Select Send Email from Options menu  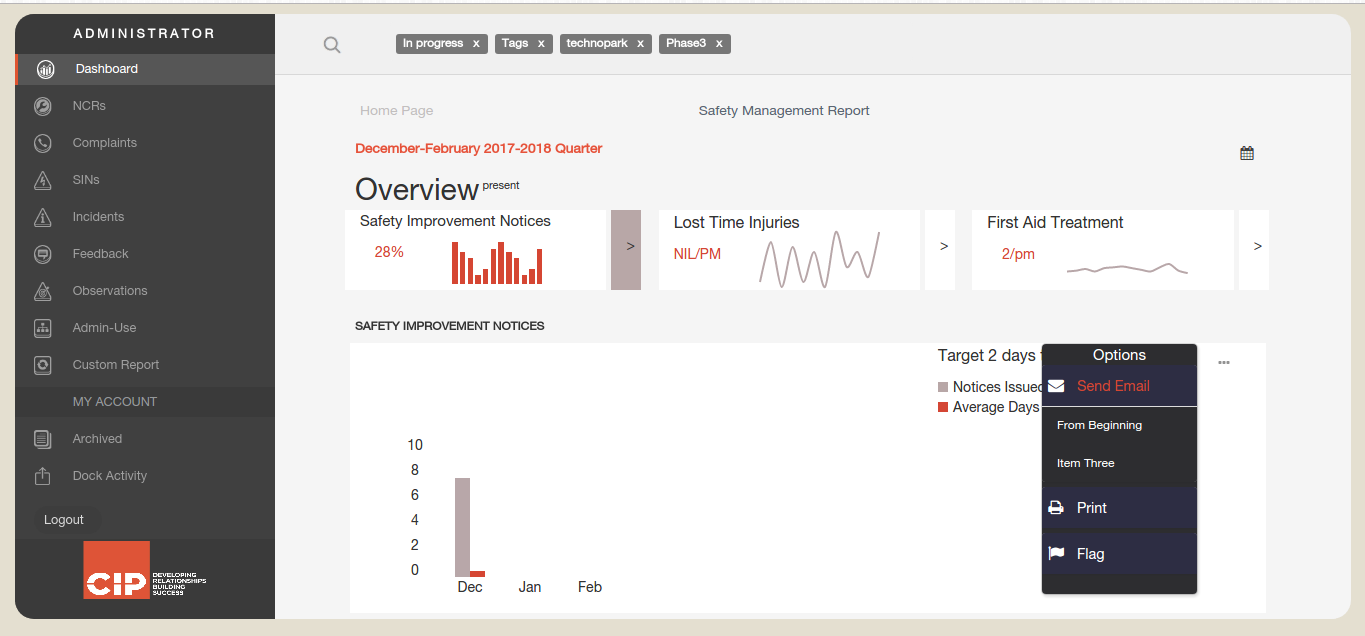pyautogui.click(x=1112, y=386)
